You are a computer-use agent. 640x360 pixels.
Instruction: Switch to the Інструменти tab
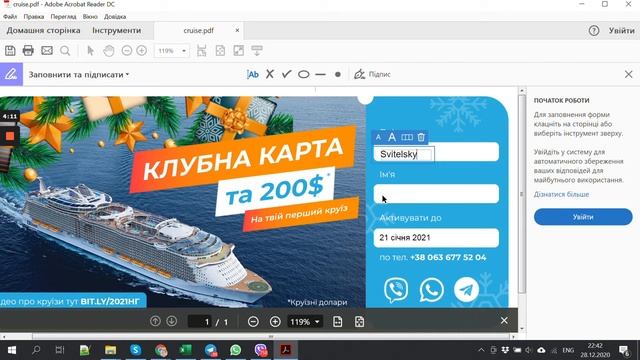coord(116,31)
